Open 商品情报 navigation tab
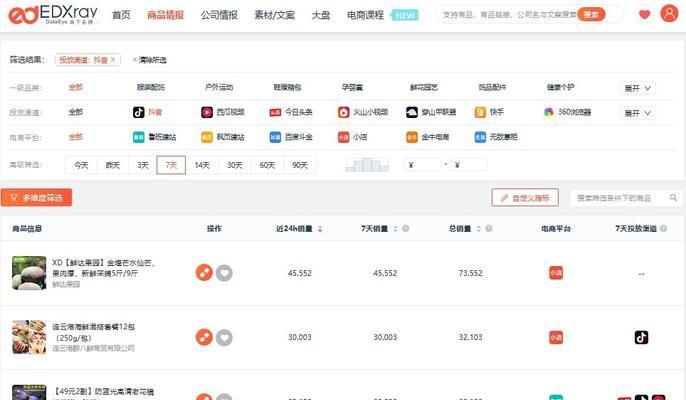 pyautogui.click(x=165, y=15)
